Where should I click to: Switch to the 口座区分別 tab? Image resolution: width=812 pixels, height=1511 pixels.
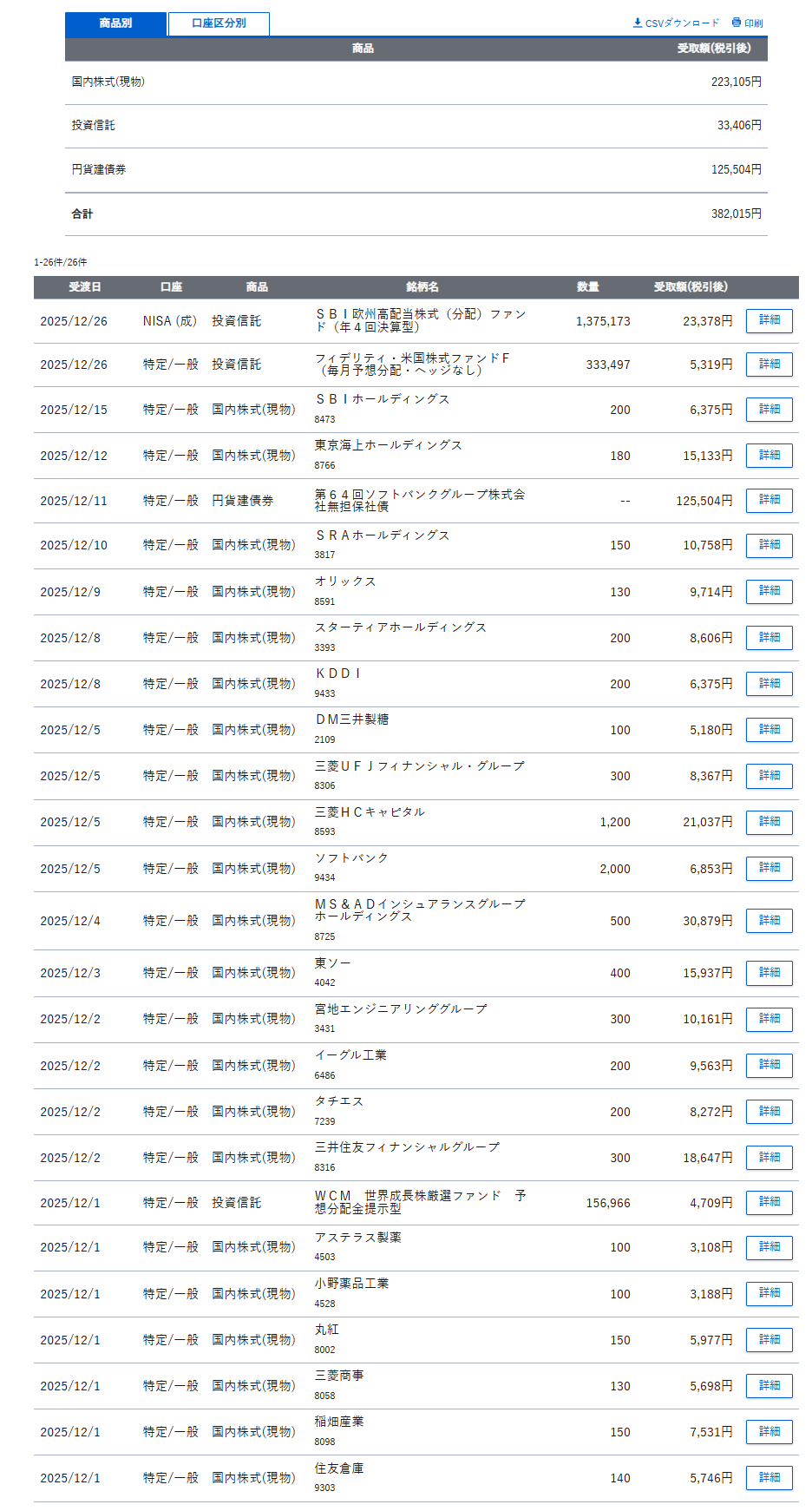[x=219, y=23]
